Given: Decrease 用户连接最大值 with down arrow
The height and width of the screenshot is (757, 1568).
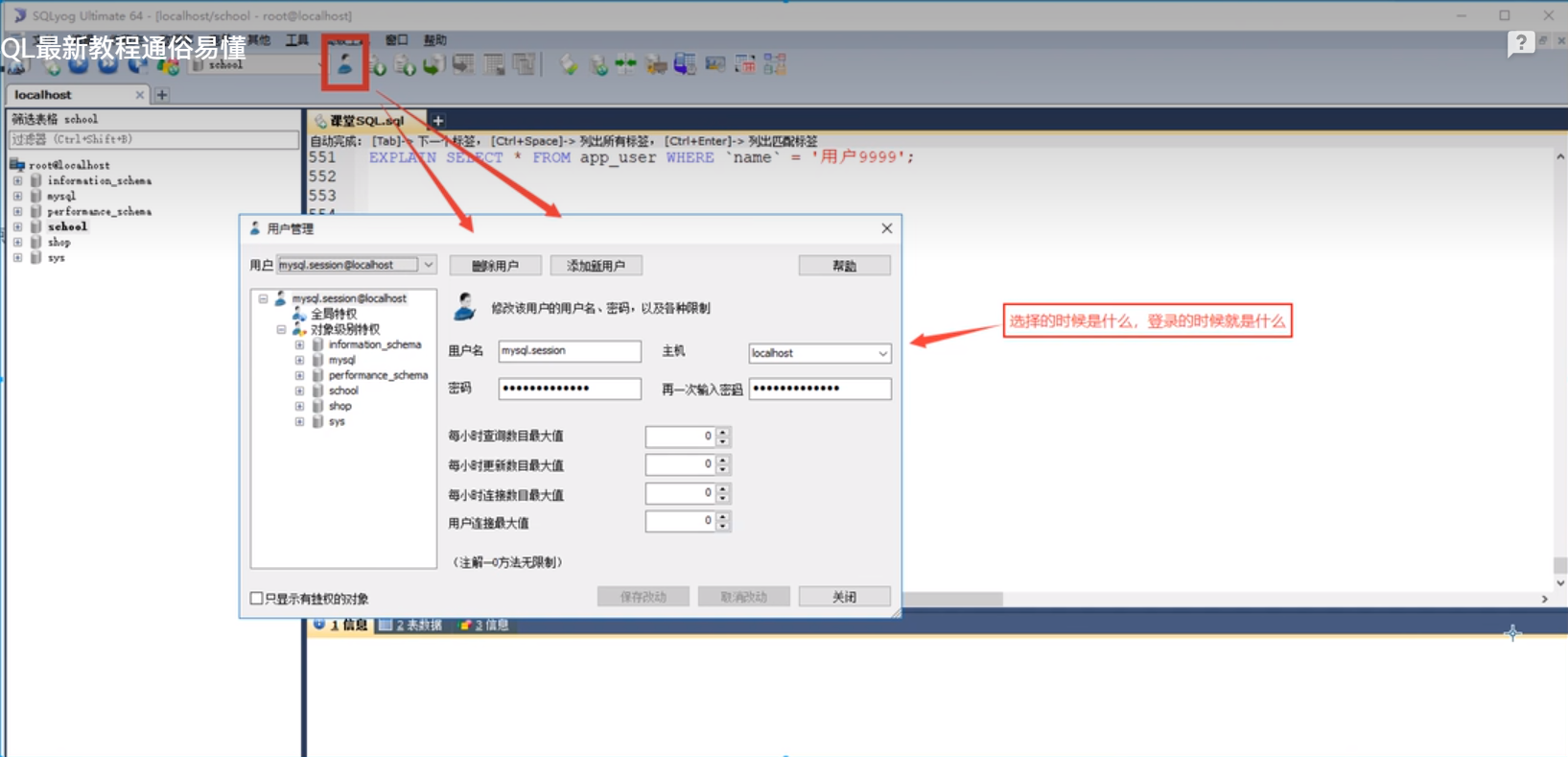Looking at the screenshot, I should click(x=723, y=527).
